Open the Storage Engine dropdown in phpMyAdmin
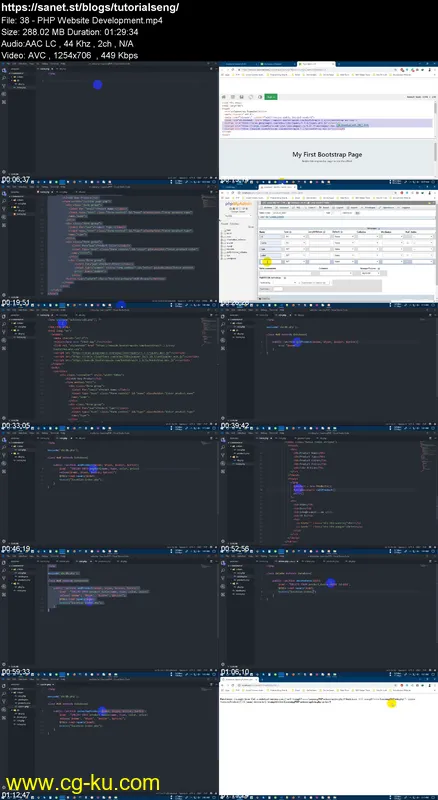Image resolution: width=438 pixels, height=800 pixels. click(371, 273)
